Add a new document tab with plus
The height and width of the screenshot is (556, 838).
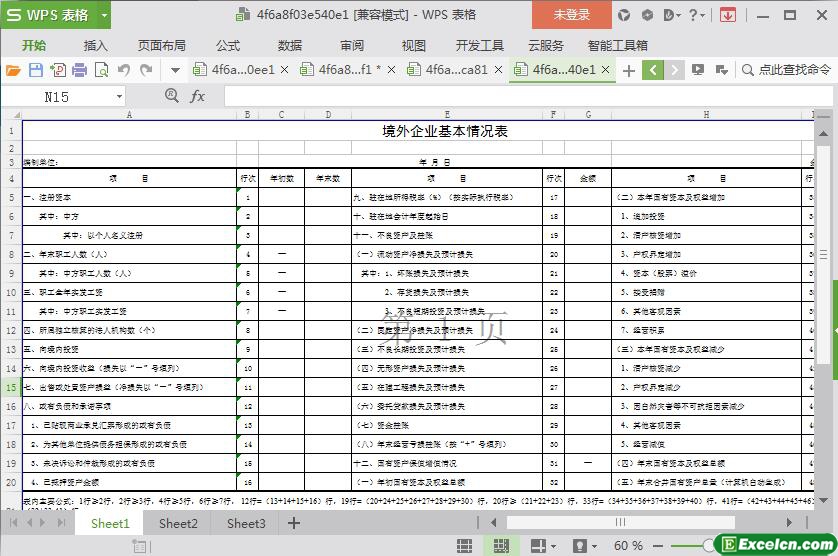pos(629,70)
